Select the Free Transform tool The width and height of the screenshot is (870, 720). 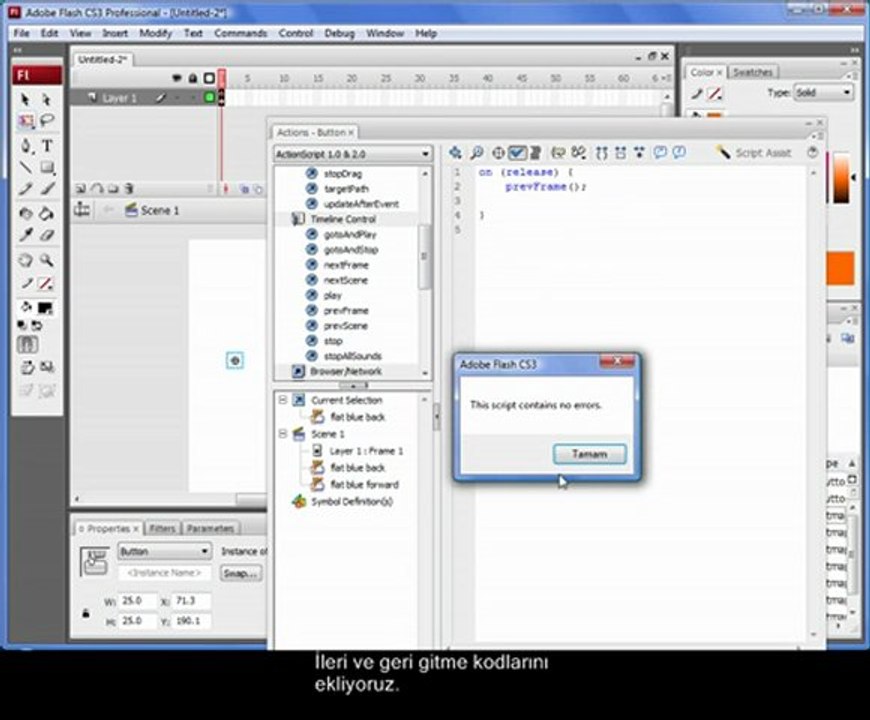pyautogui.click(x=26, y=121)
